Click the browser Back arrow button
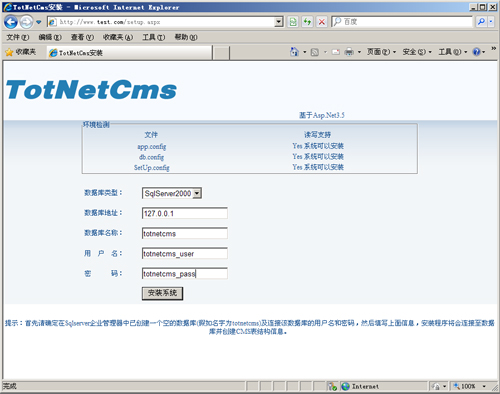The image size is (500, 394). [11, 22]
